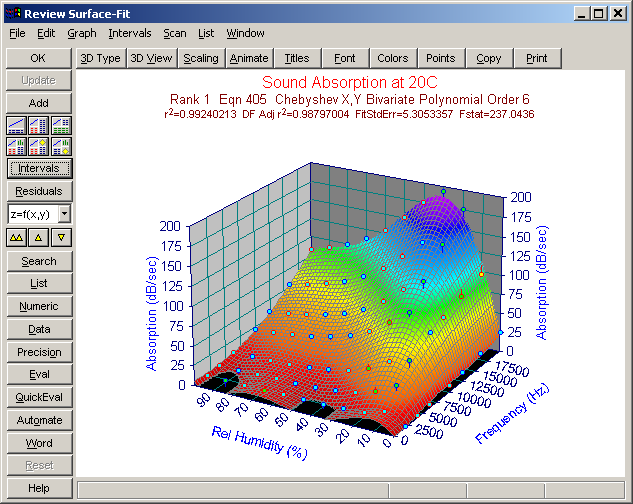Print the graph with the Print button

537,59
